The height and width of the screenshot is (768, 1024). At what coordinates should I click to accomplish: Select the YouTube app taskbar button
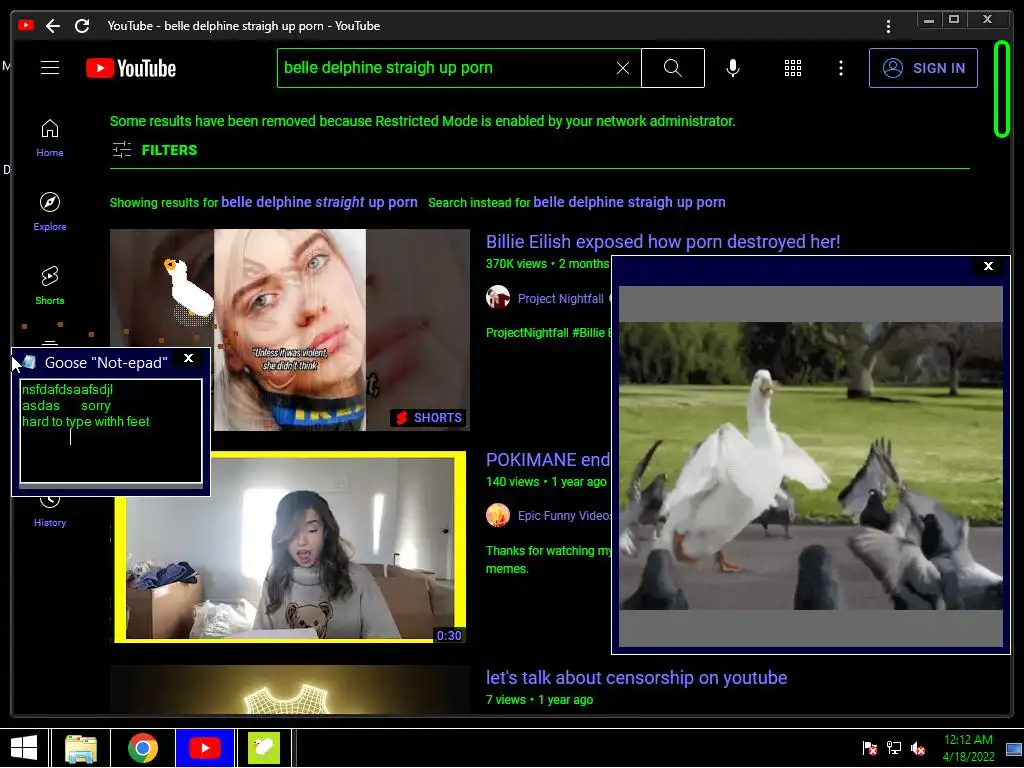204,748
